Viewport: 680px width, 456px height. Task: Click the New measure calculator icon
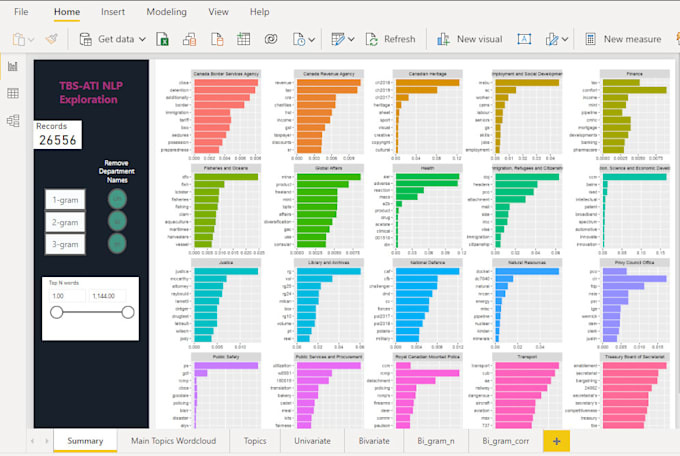[x=590, y=39]
